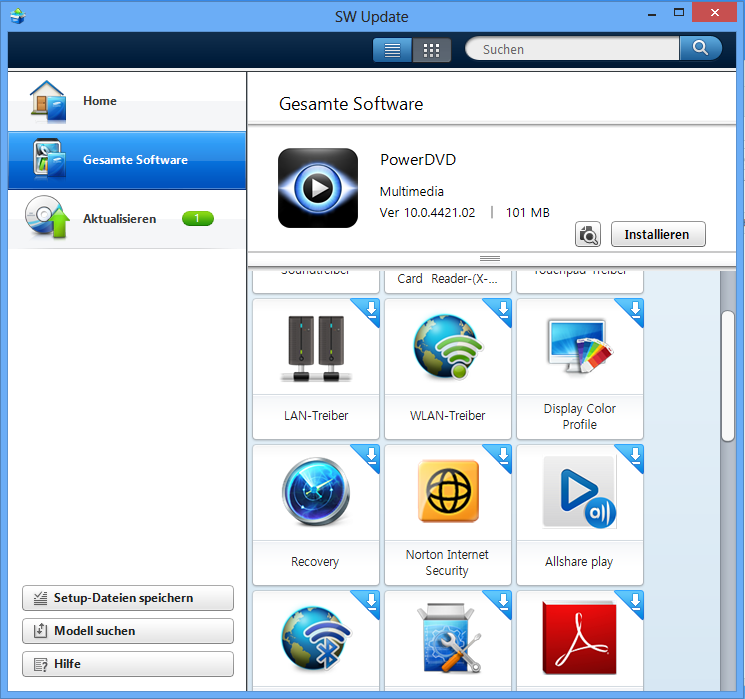Open the Home section

pos(127,101)
